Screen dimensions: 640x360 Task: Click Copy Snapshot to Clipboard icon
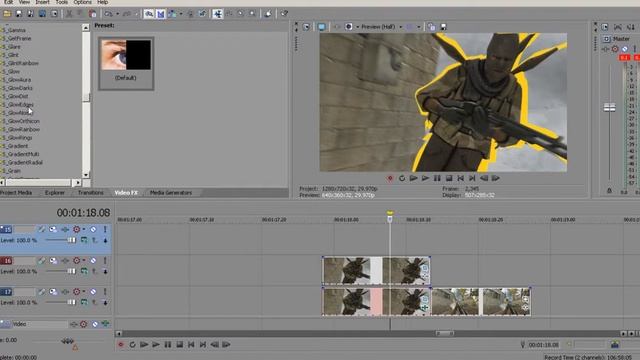pyautogui.click(x=431, y=27)
